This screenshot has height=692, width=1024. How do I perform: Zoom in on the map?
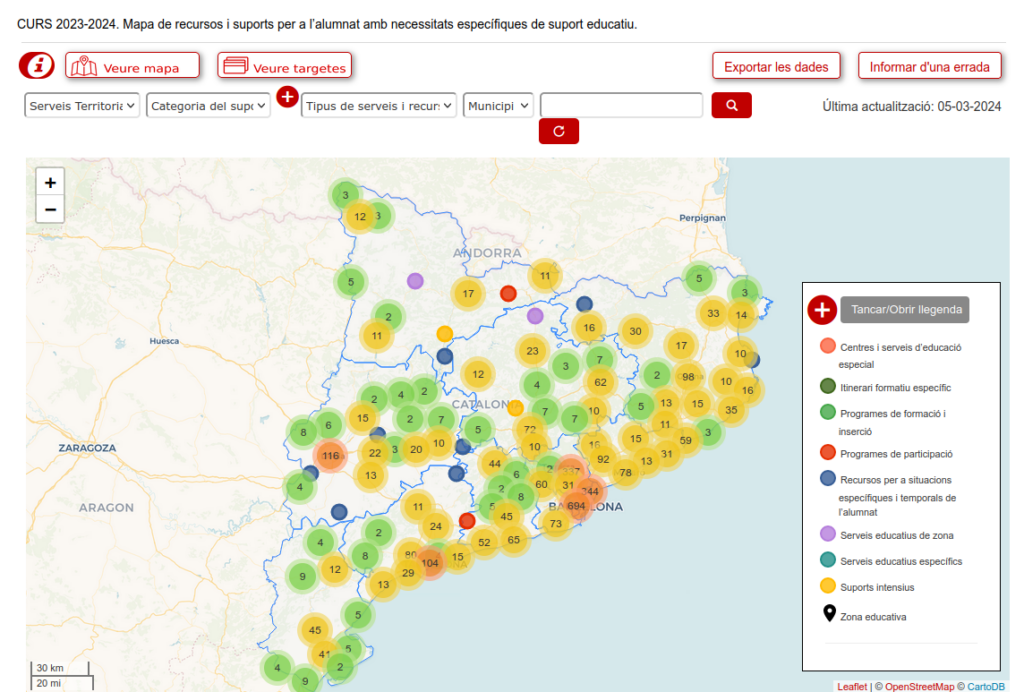click(50, 182)
